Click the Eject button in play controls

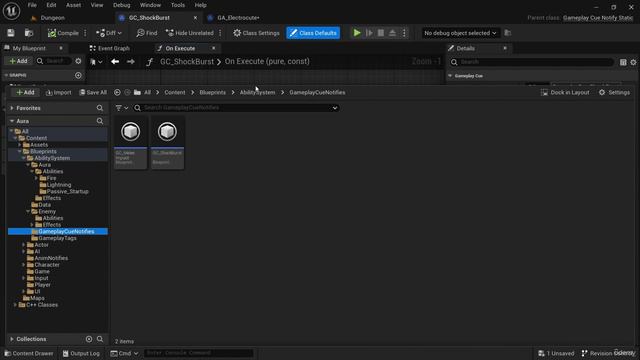(392, 33)
